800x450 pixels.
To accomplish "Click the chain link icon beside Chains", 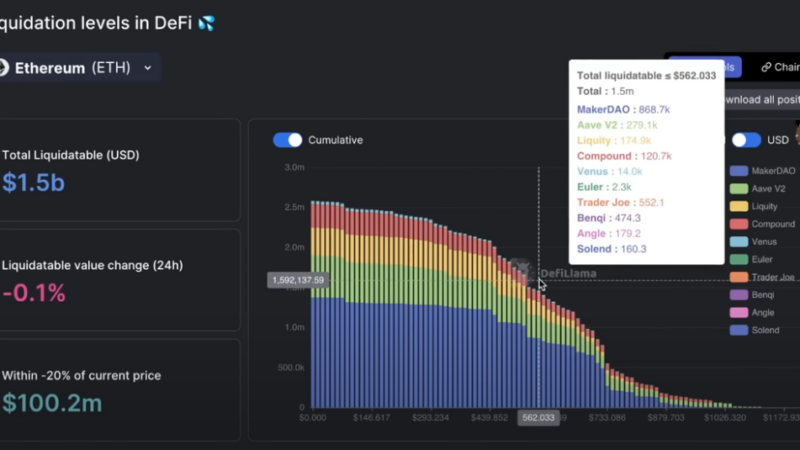I will pos(766,67).
